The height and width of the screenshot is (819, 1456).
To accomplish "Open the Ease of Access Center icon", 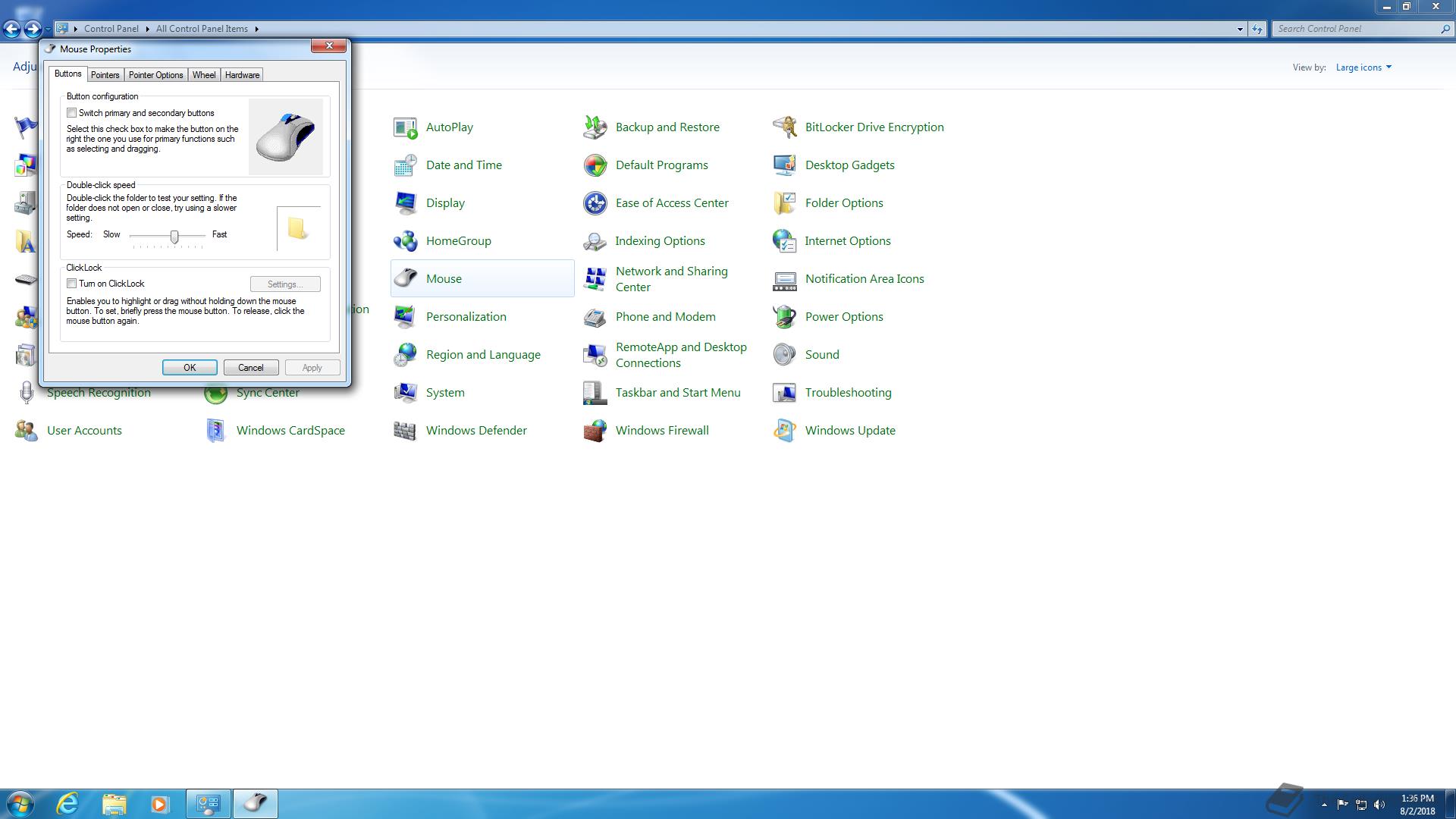I will click(x=595, y=203).
